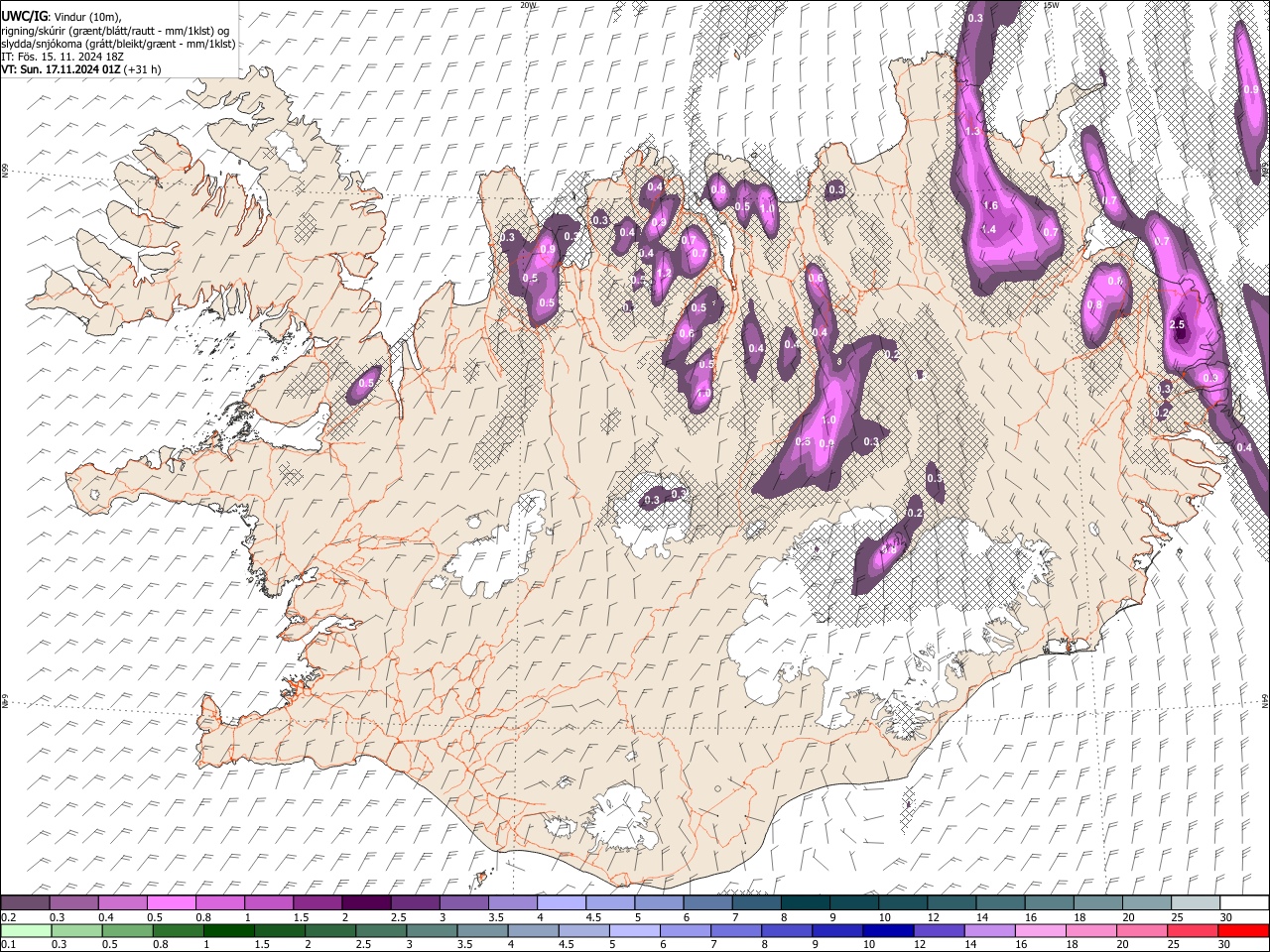Click the '15W' longitude label

point(1051,5)
